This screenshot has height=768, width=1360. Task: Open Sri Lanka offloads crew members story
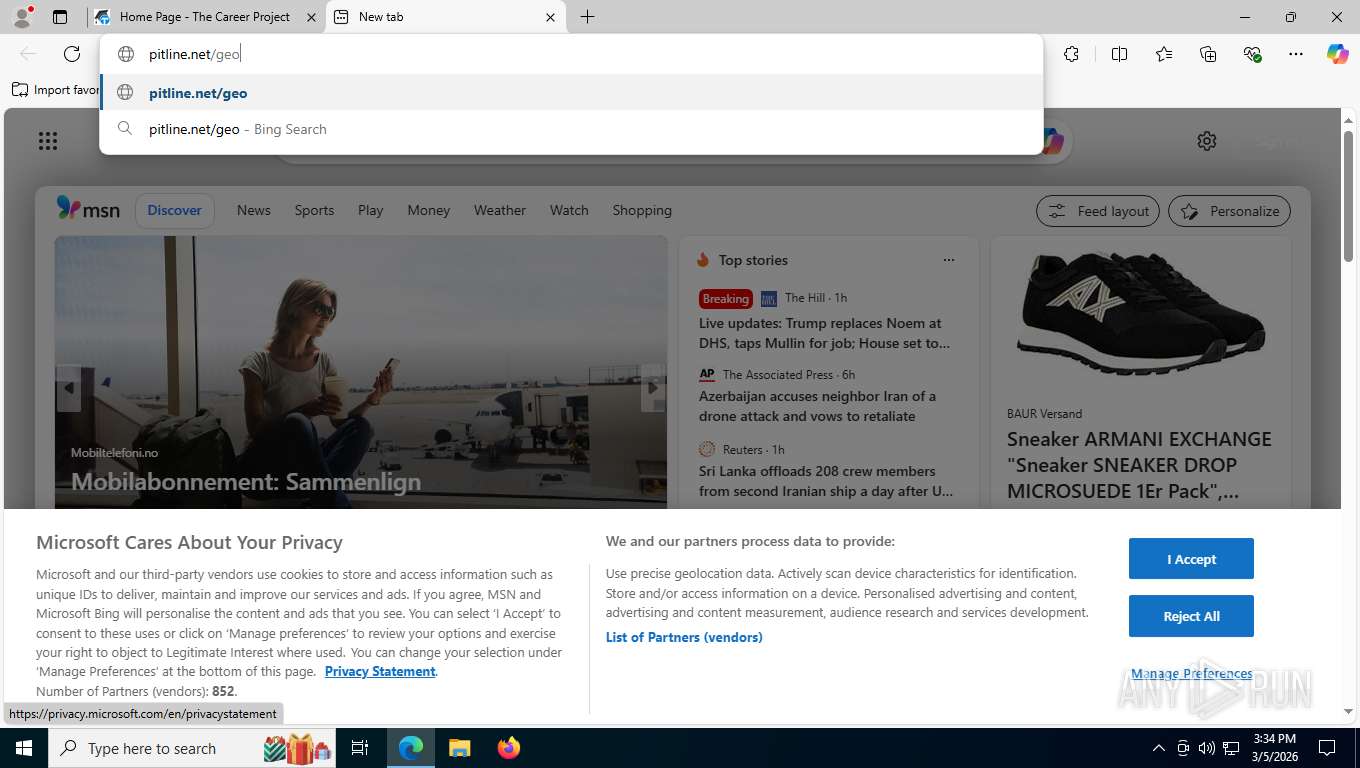pyautogui.click(x=826, y=481)
